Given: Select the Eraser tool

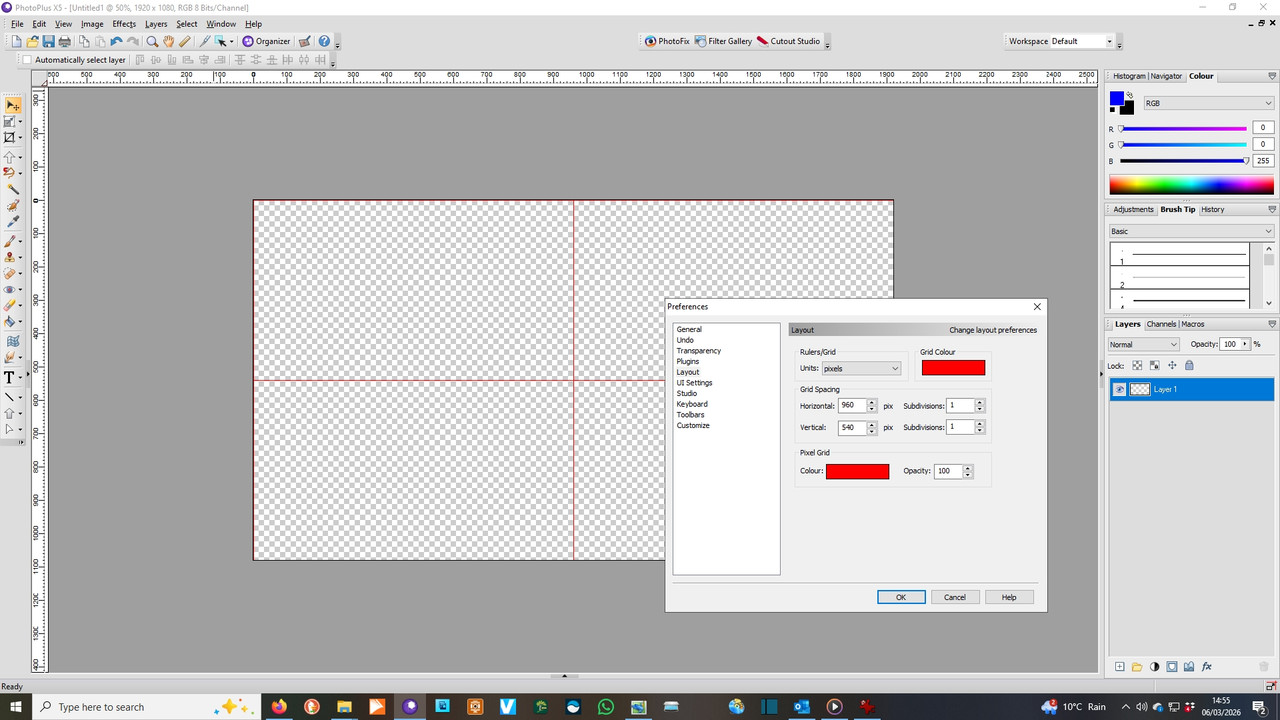Looking at the screenshot, I should coord(12,305).
